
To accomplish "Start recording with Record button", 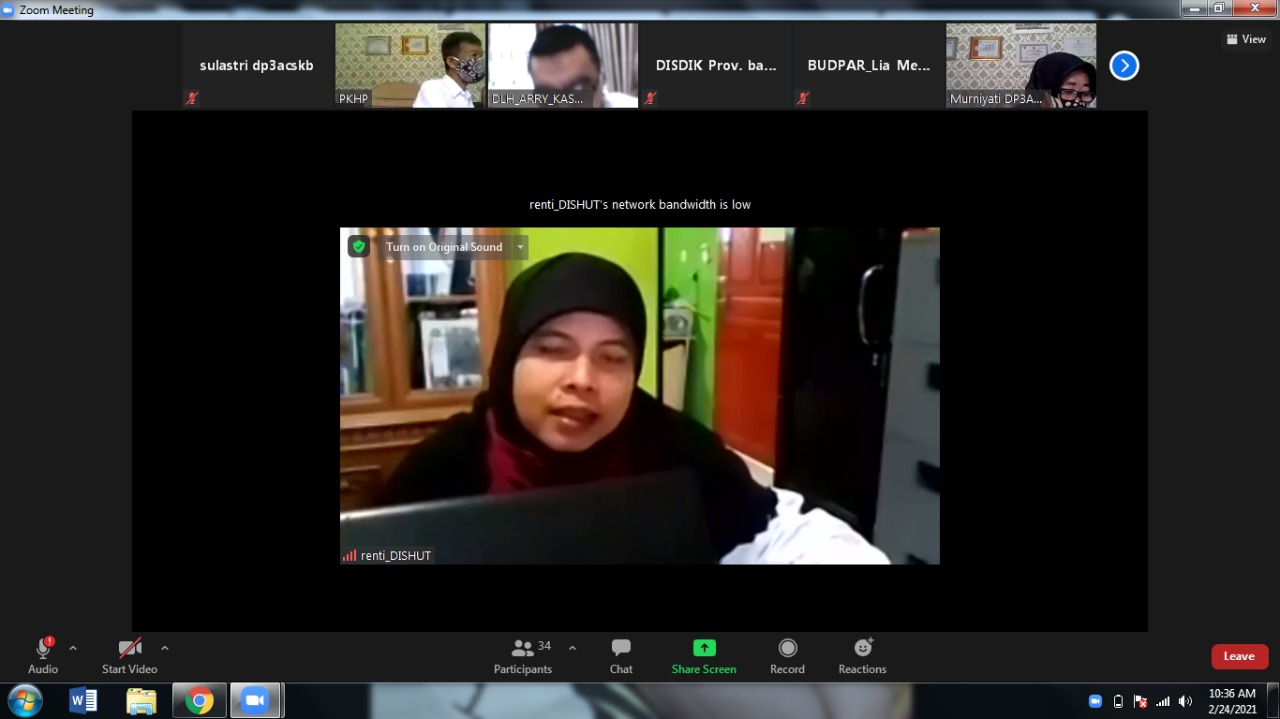I will (x=787, y=655).
